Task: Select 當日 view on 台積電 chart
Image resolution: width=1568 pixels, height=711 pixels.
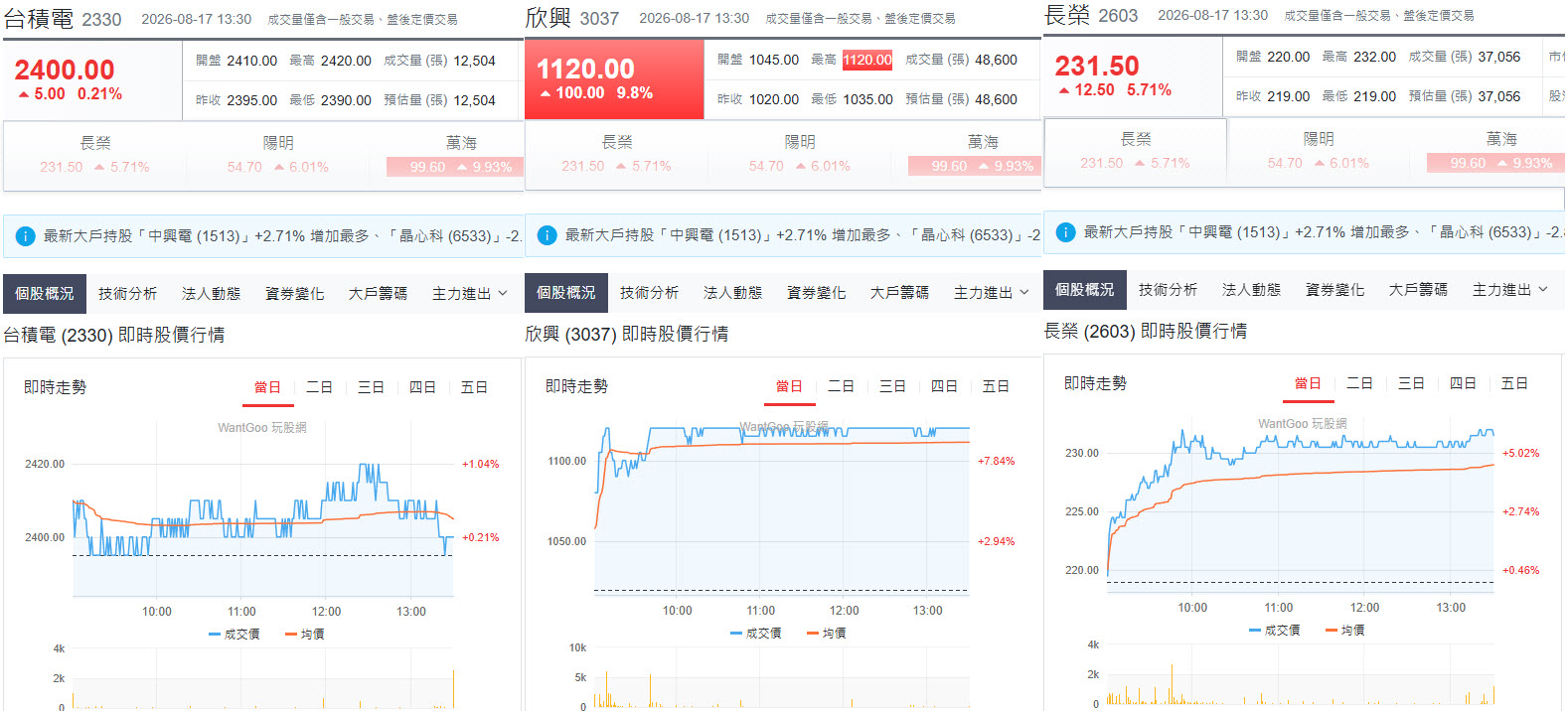Action: click(x=268, y=387)
